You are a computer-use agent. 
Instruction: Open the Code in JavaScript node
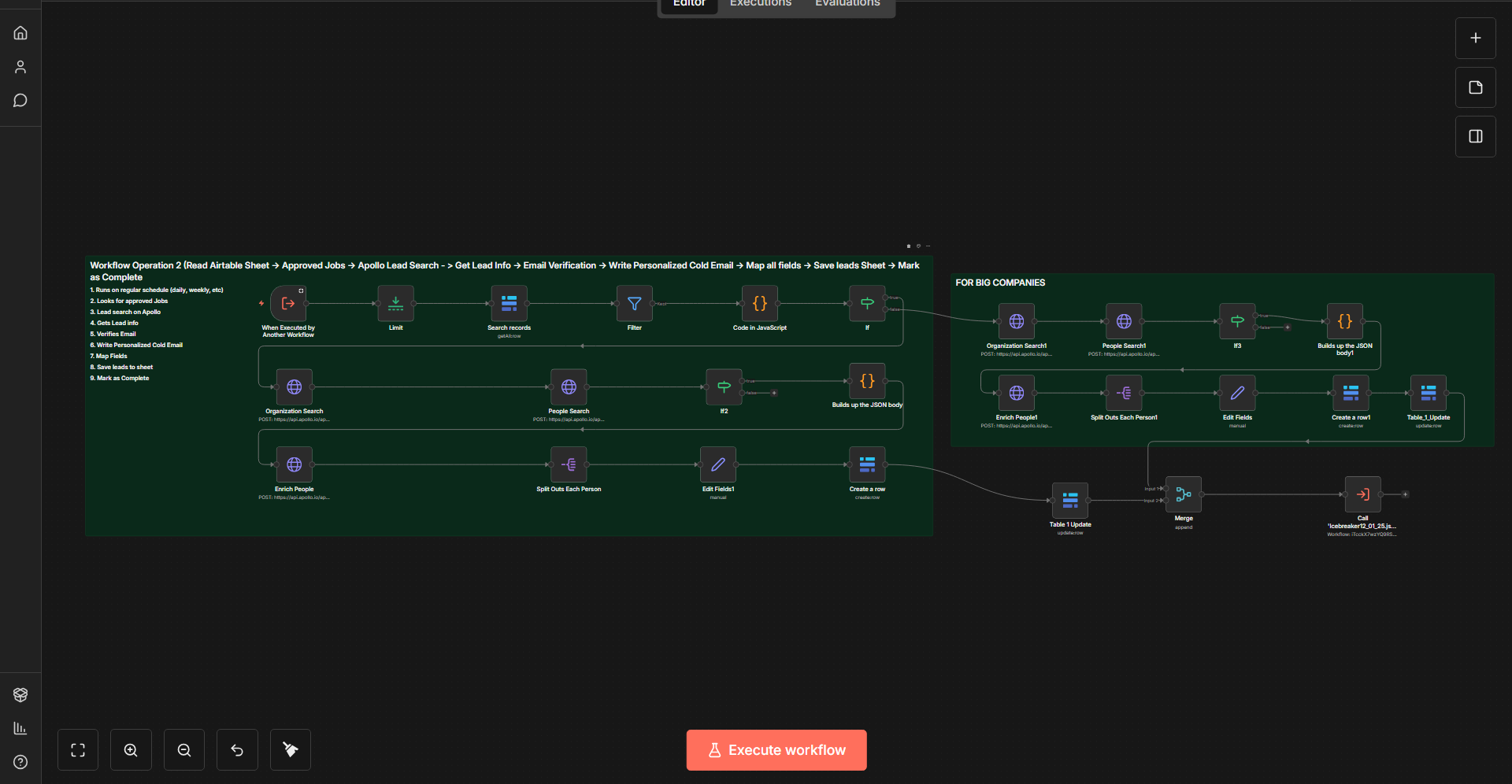760,303
